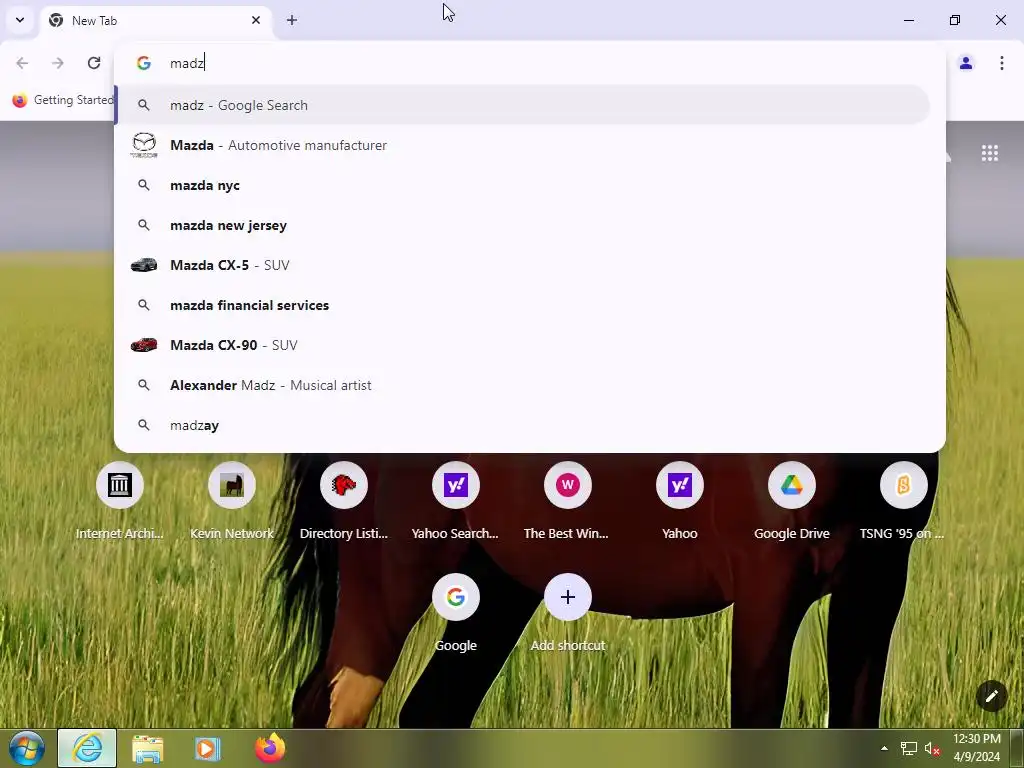
Task: Open the profile avatar icon
Action: pos(966,63)
